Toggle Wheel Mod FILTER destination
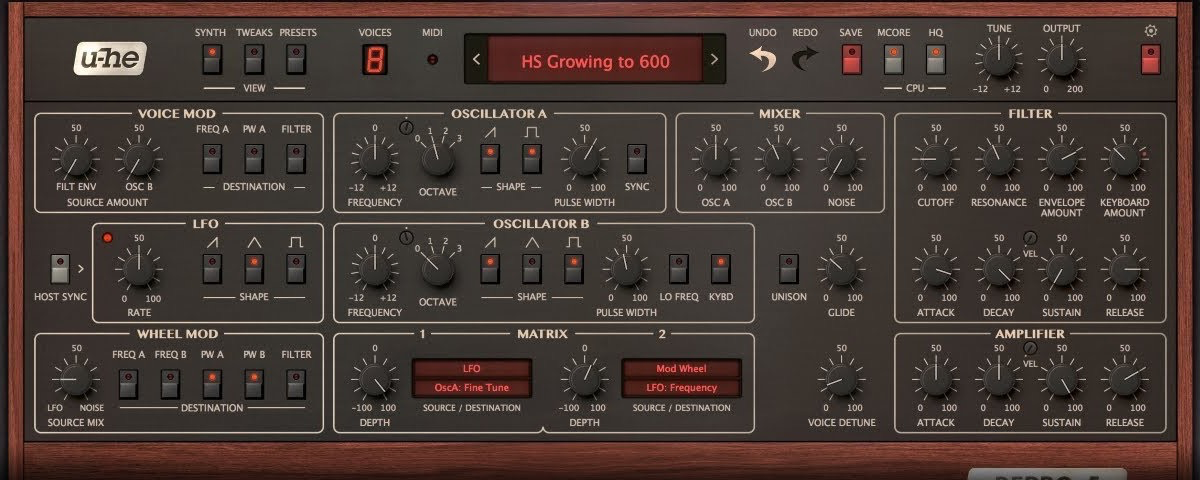 pos(295,382)
